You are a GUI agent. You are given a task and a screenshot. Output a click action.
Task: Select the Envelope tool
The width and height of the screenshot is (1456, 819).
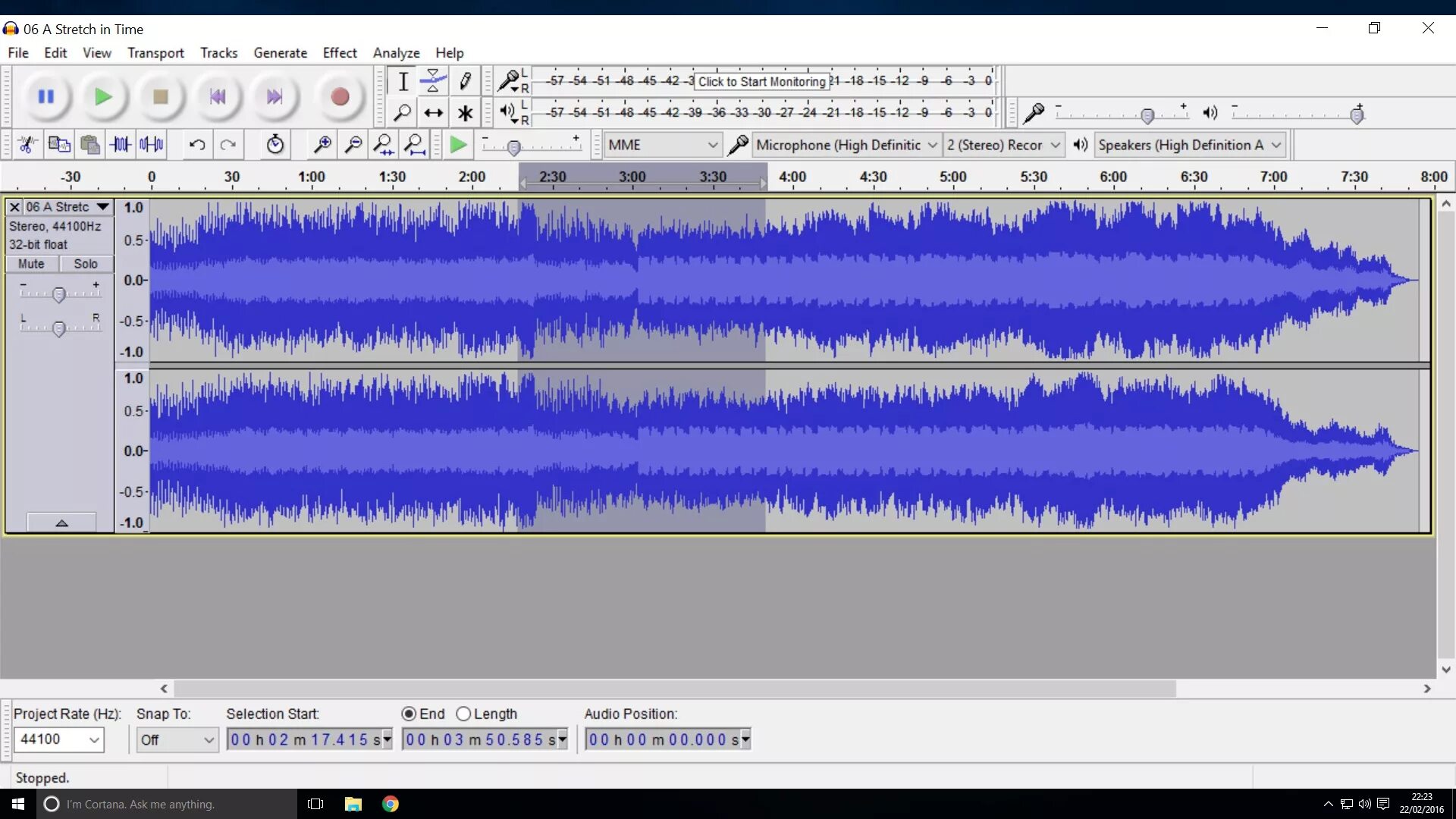(433, 80)
